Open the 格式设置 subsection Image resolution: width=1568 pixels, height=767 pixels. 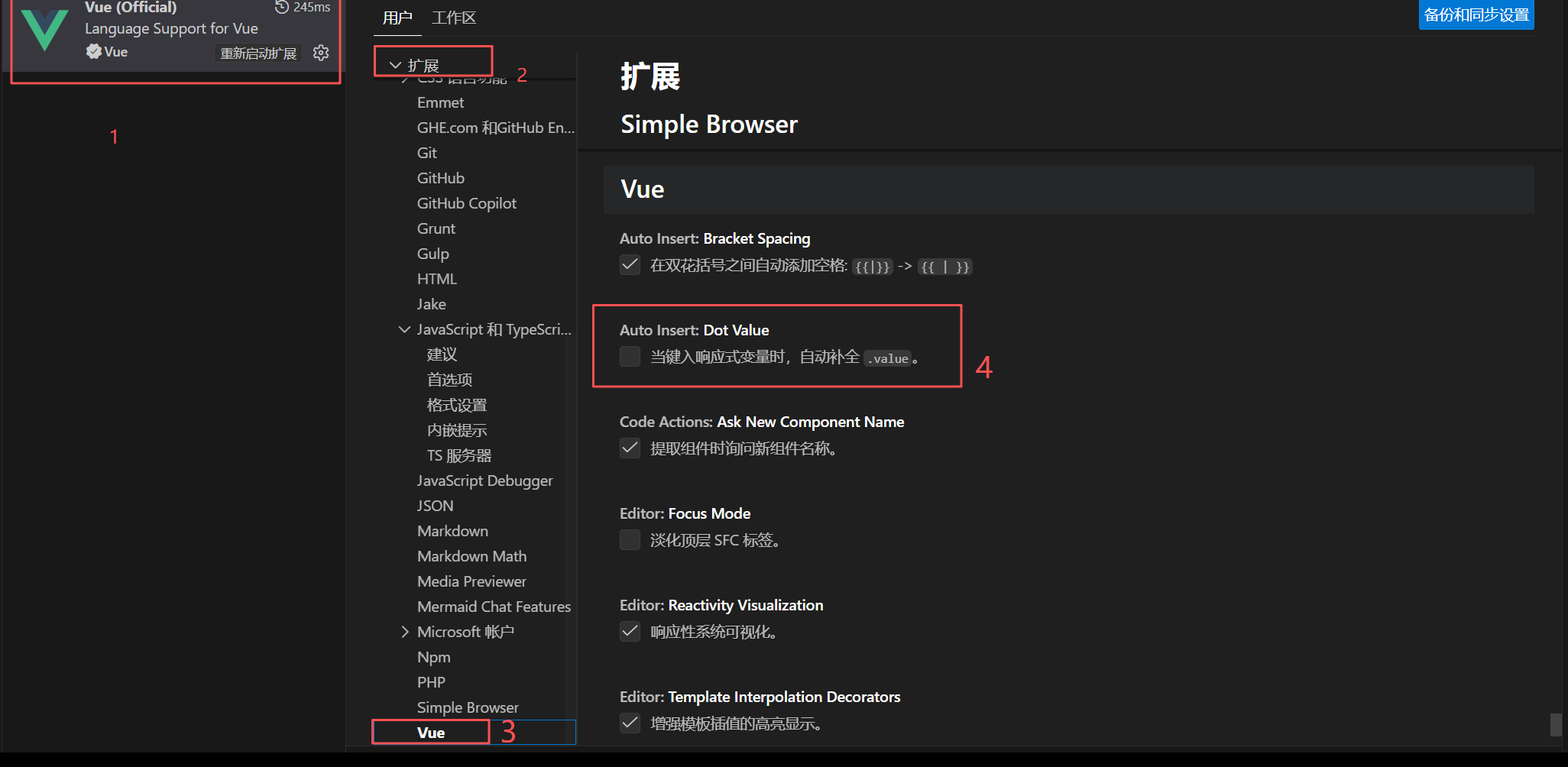coord(457,405)
